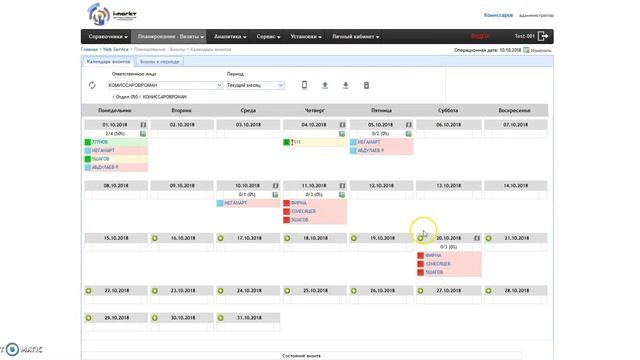
Task: Open the route map icon on 11.10.2018
Action: coord(342,186)
